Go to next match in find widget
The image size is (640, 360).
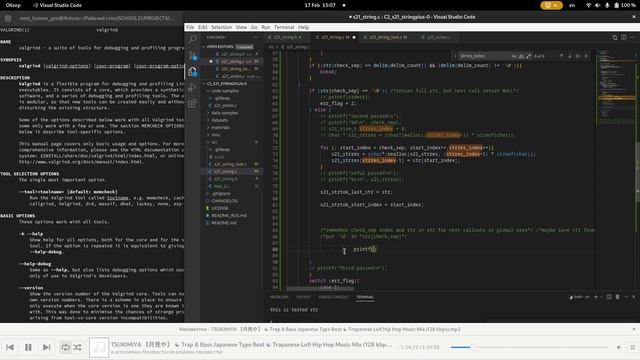pos(569,56)
